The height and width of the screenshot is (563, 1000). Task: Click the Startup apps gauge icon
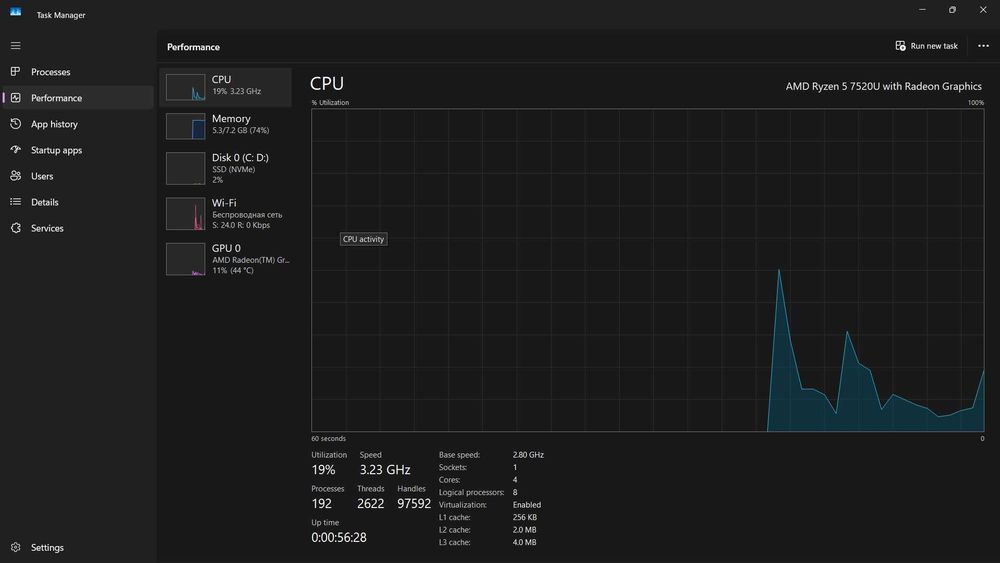tap(15, 150)
